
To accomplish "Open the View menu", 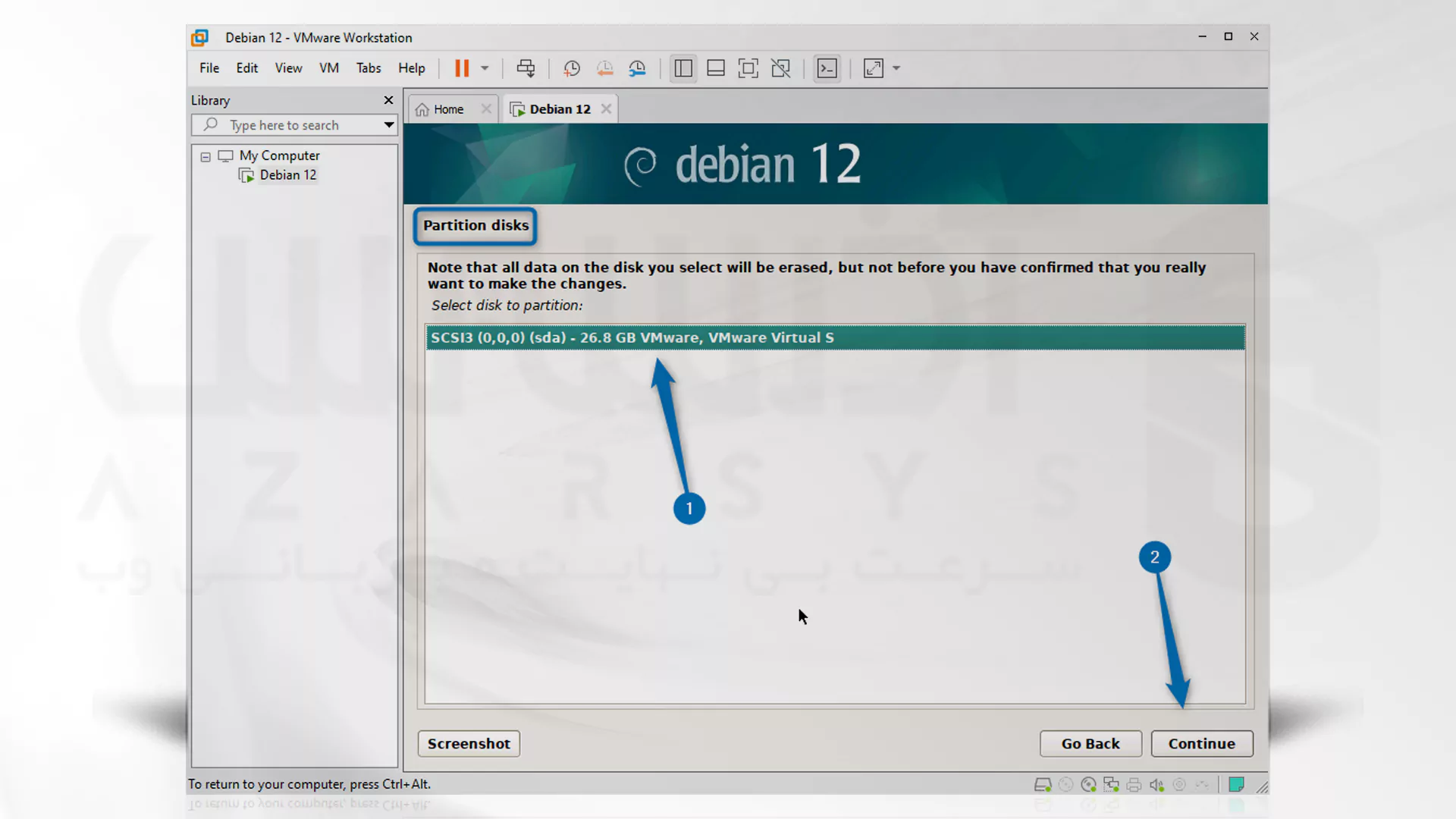I will pyautogui.click(x=288, y=68).
